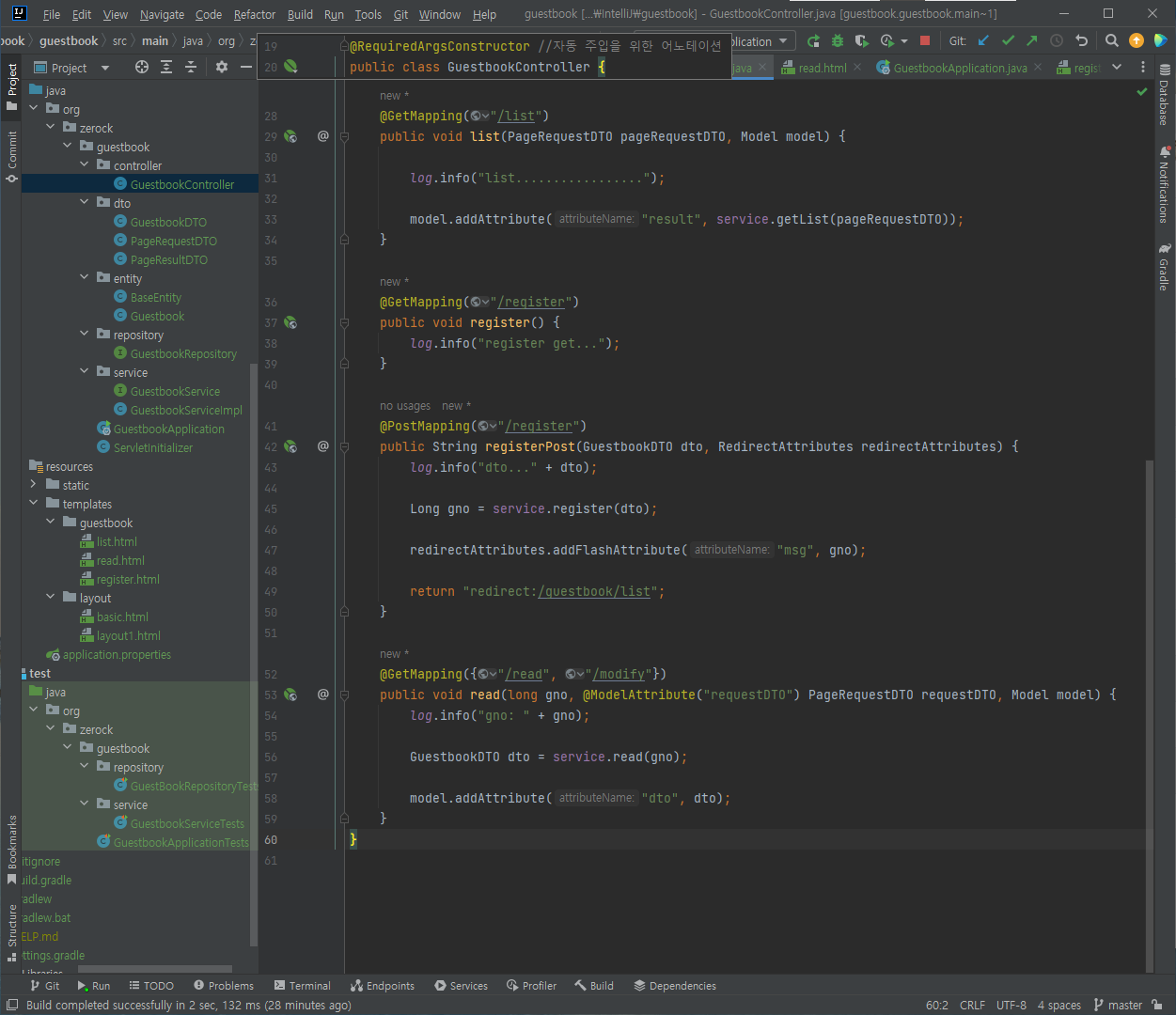Open Endpoints tool window
Image resolution: width=1176 pixels, height=1015 pixels.
point(383,986)
